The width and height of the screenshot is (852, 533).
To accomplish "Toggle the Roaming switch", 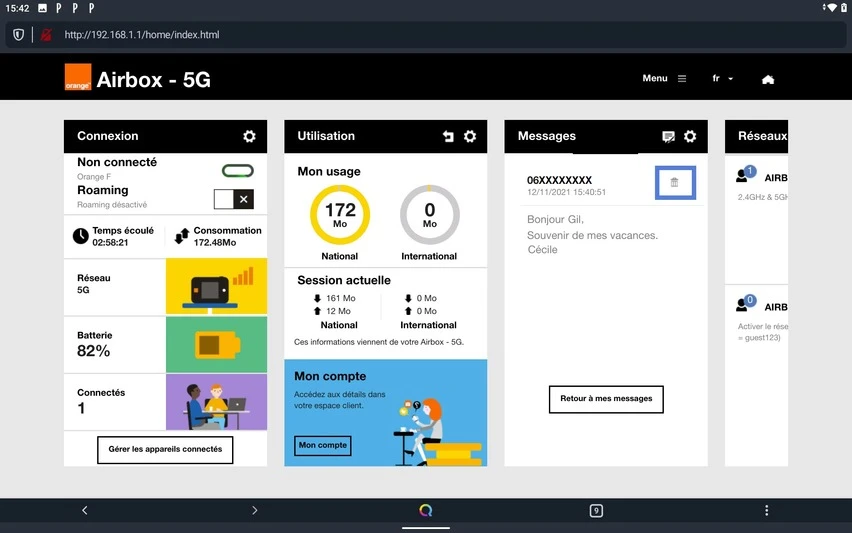I will [x=234, y=199].
